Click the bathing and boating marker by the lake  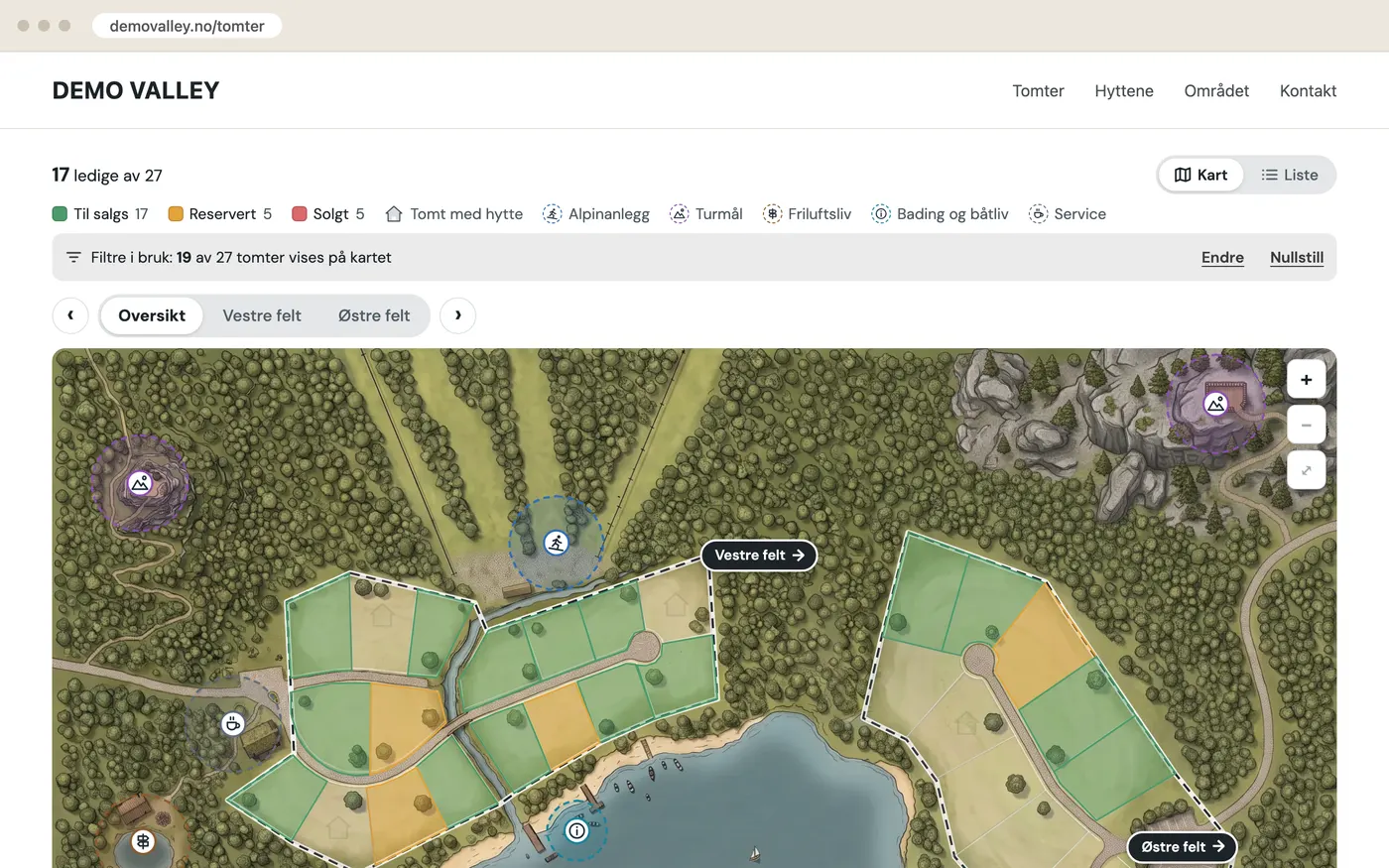click(x=576, y=830)
